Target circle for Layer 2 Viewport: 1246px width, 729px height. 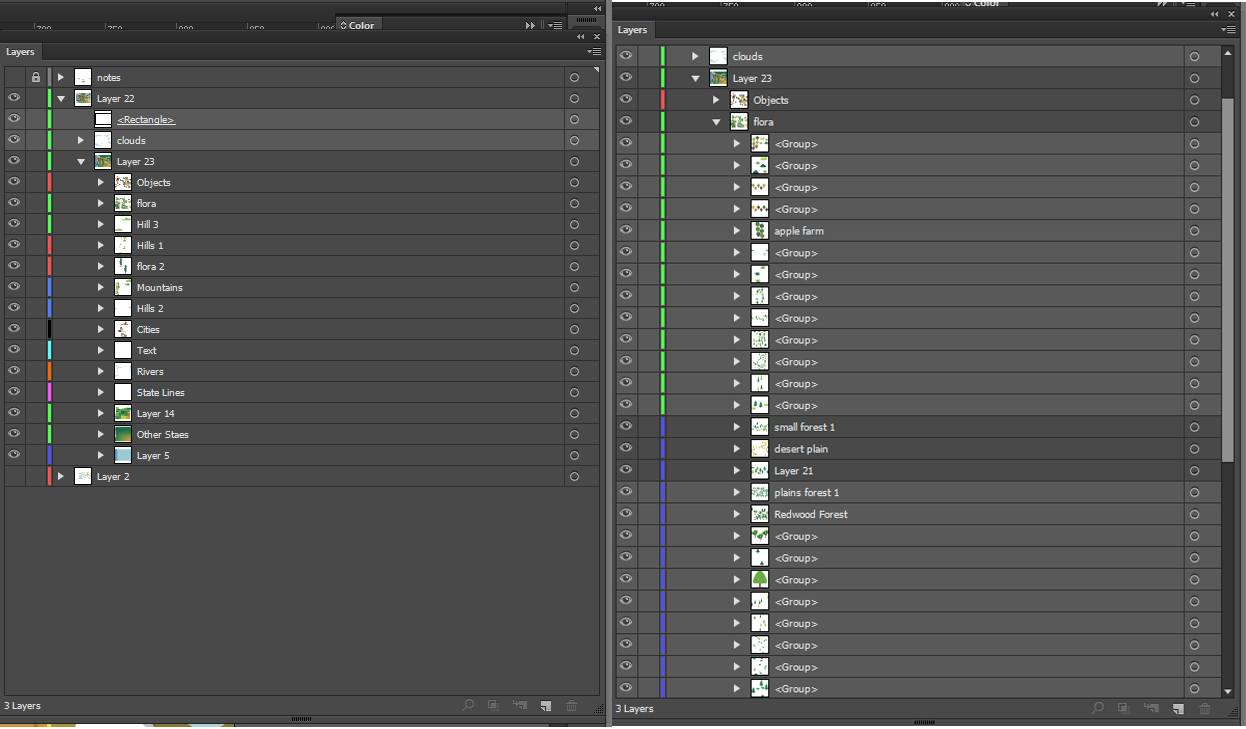pyautogui.click(x=574, y=476)
